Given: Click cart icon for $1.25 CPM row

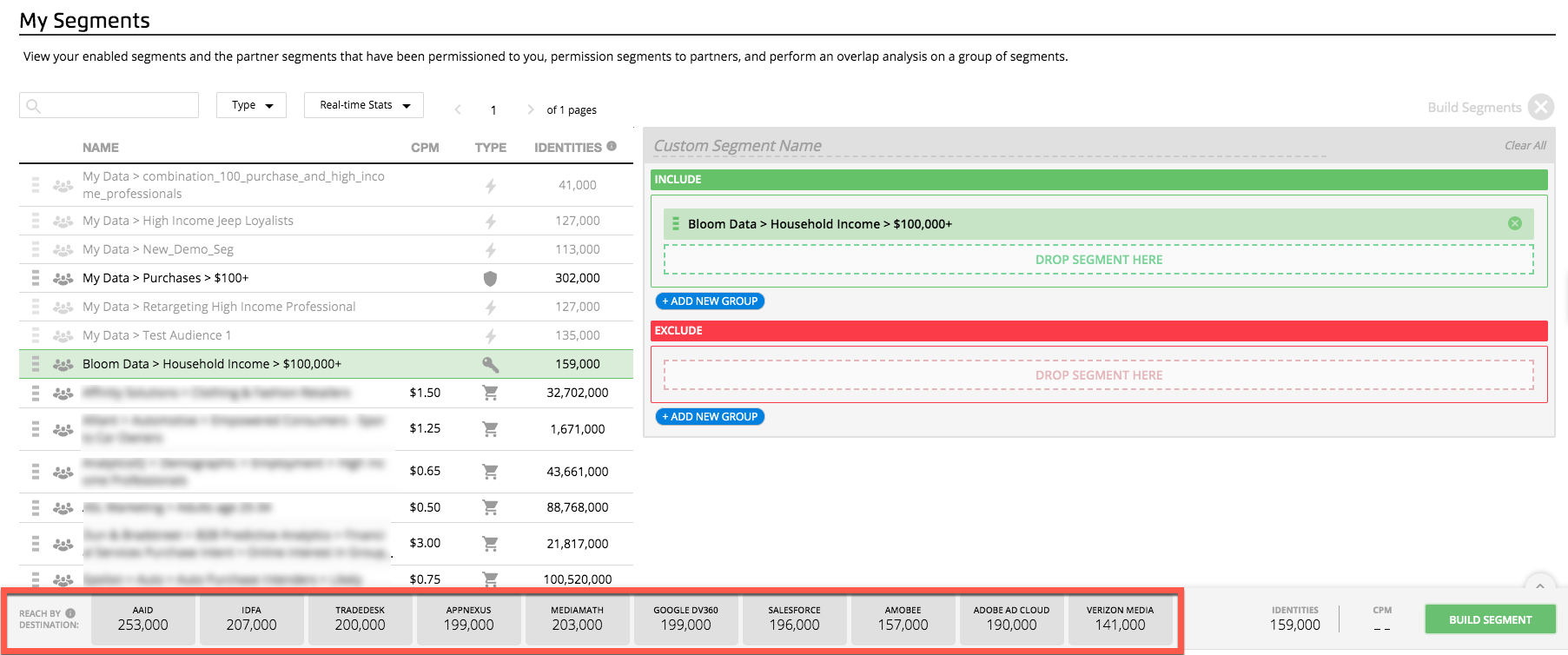Looking at the screenshot, I should point(490,429).
